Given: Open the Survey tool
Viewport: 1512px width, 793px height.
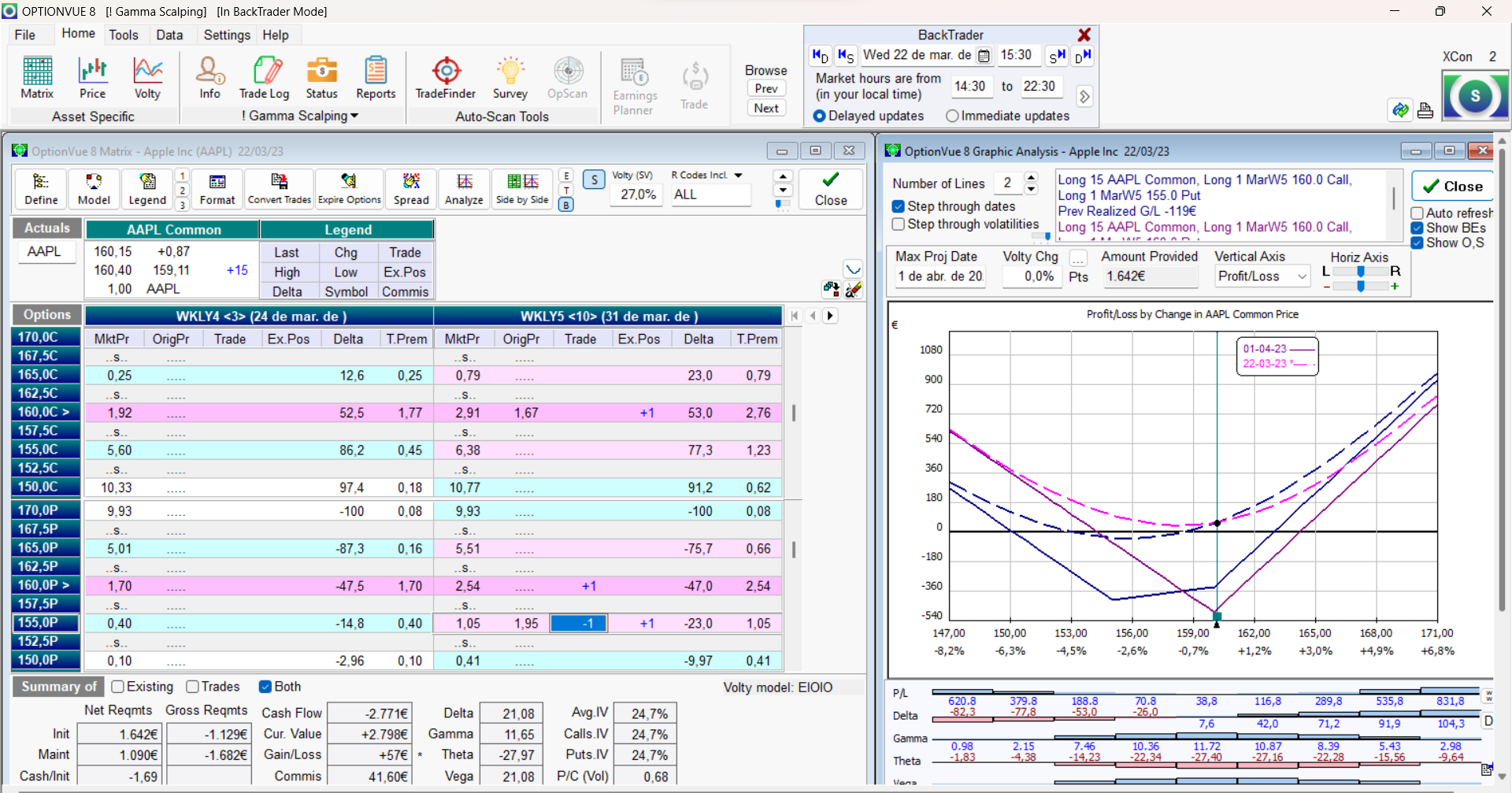Looking at the screenshot, I should (510, 78).
